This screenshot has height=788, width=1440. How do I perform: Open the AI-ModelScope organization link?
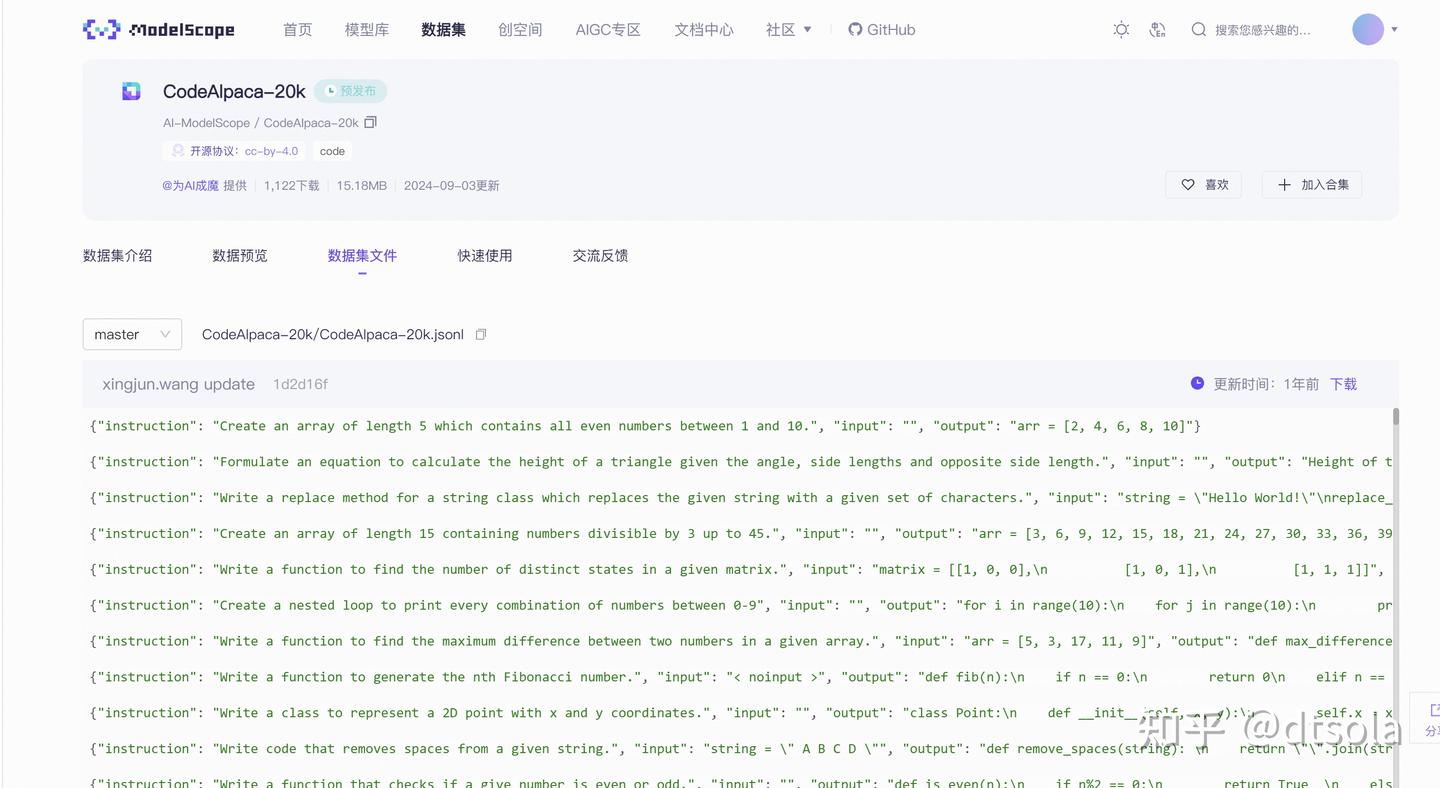[x=206, y=123]
